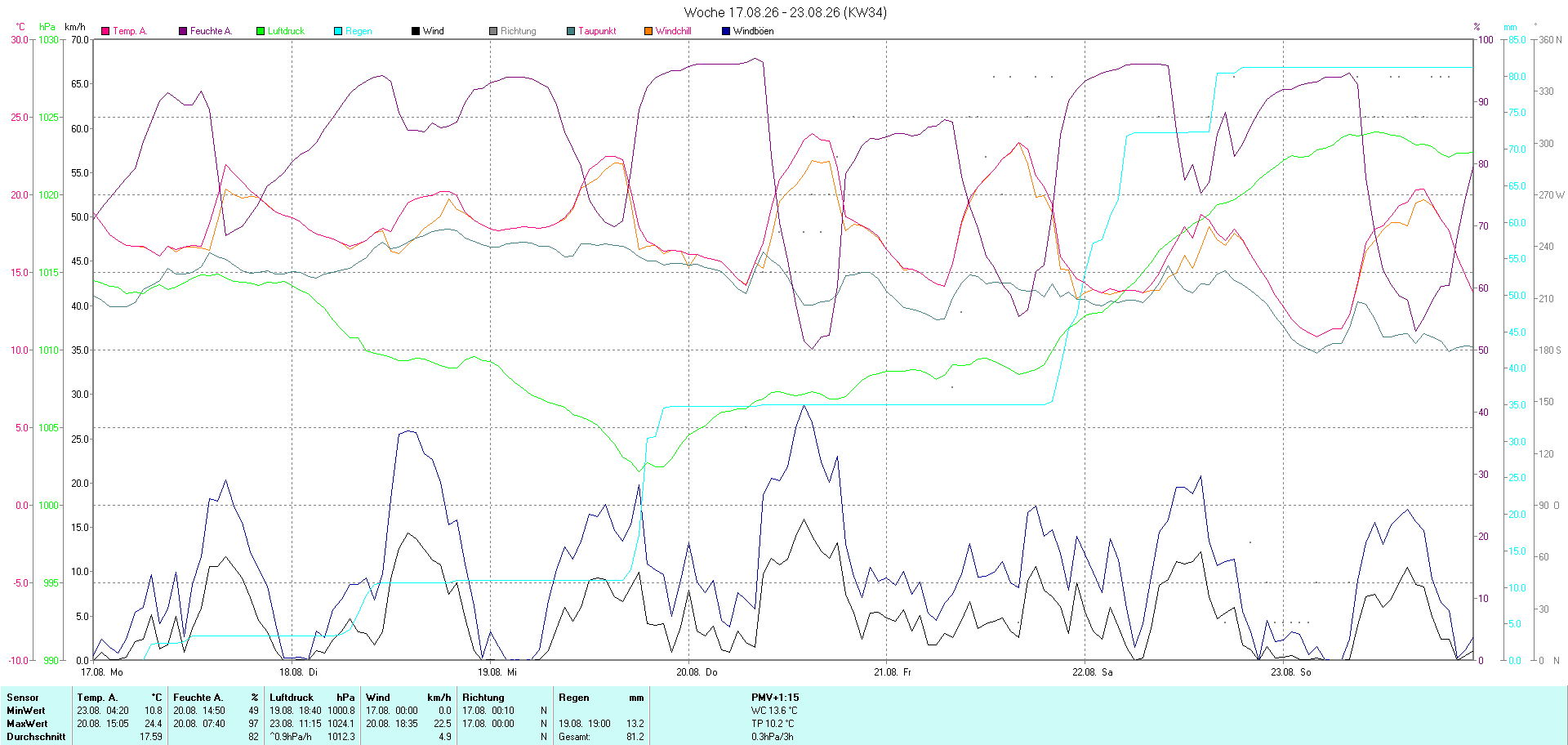Click the 'MaxWert' row label
The width and height of the screenshot is (1568, 745).
point(27,724)
